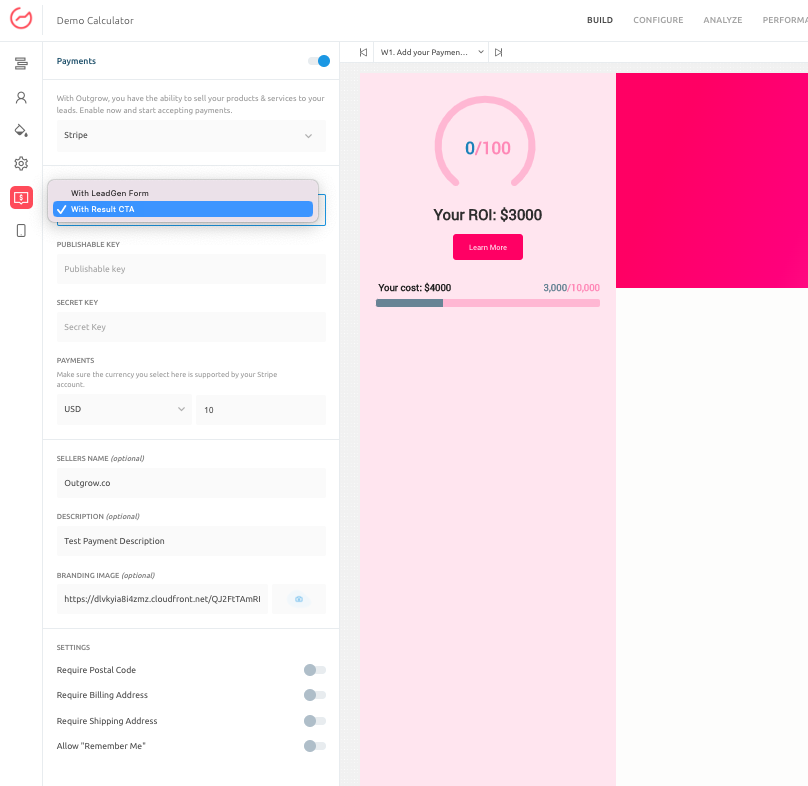The width and height of the screenshot is (808, 786).
Task: Switch to the Configure tab
Action: point(658,20)
